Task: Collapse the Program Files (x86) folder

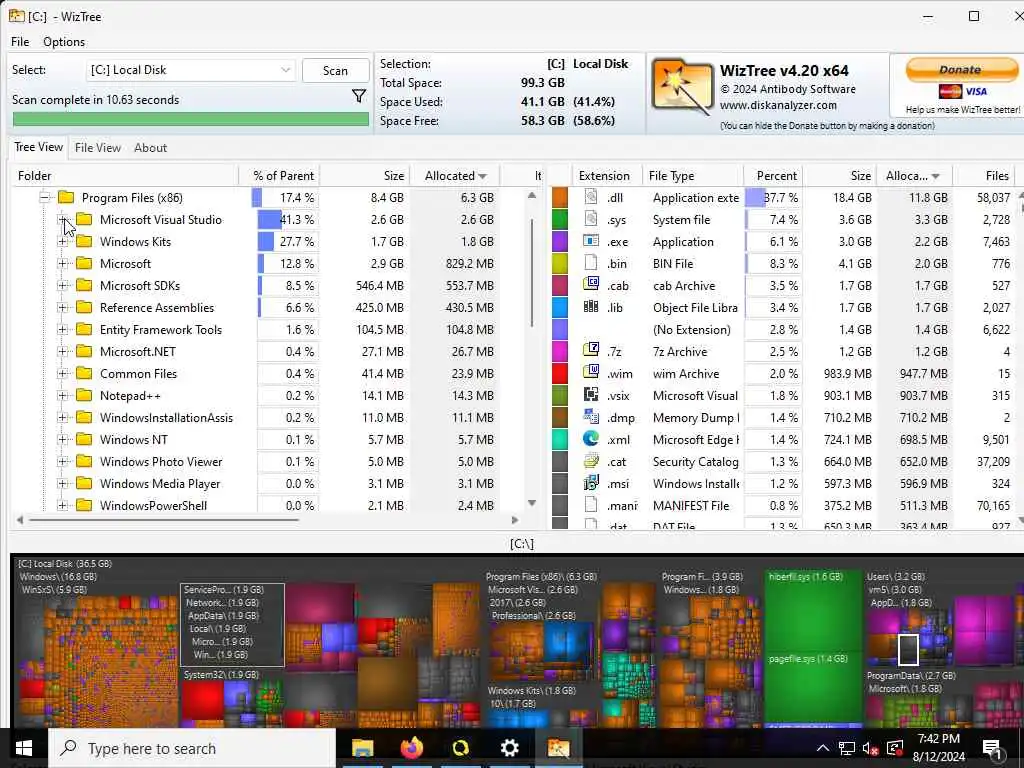Action: click(x=44, y=197)
